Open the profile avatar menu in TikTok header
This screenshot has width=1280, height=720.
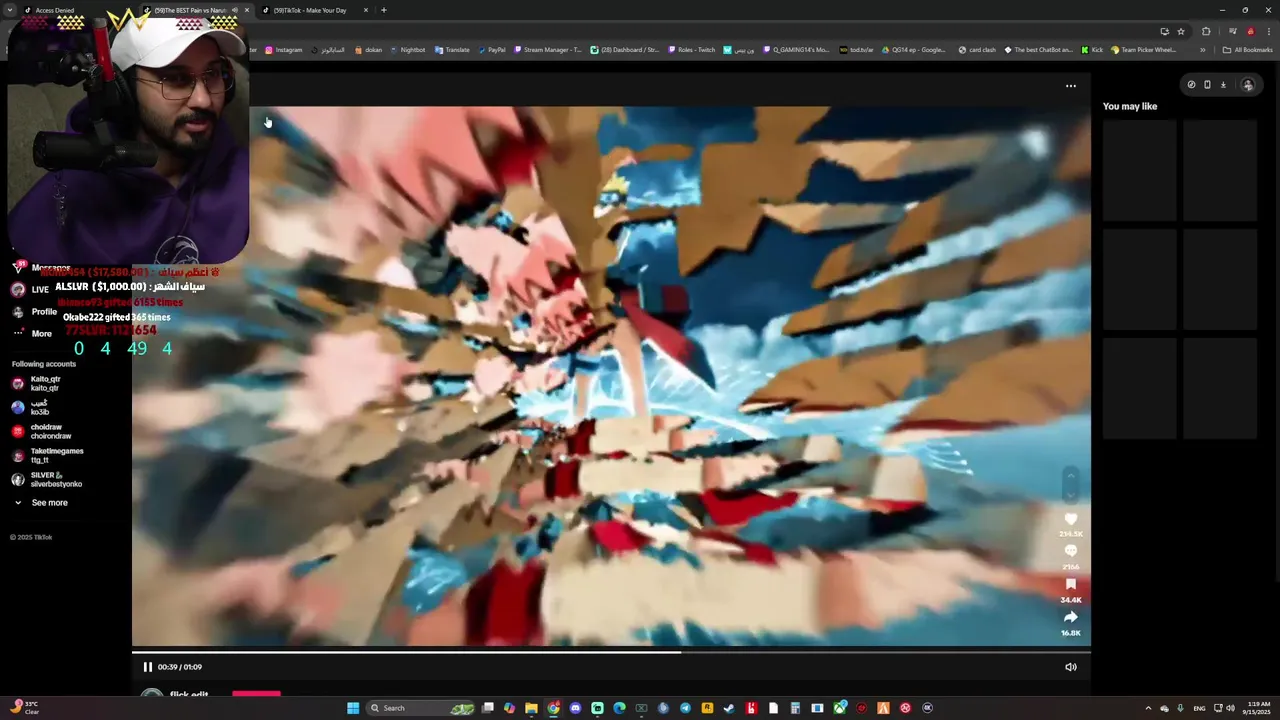(1247, 85)
